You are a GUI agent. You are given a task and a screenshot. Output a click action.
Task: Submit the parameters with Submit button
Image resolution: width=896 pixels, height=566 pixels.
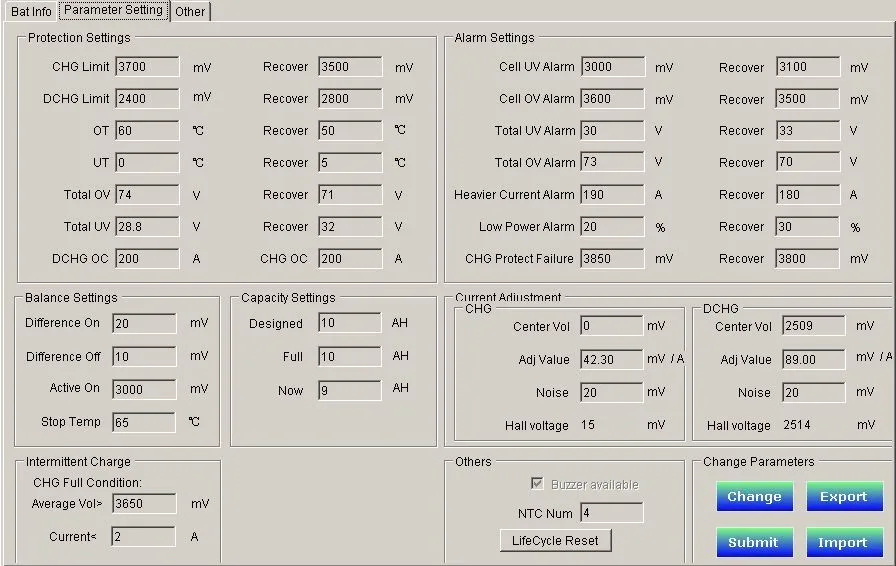tap(754, 542)
